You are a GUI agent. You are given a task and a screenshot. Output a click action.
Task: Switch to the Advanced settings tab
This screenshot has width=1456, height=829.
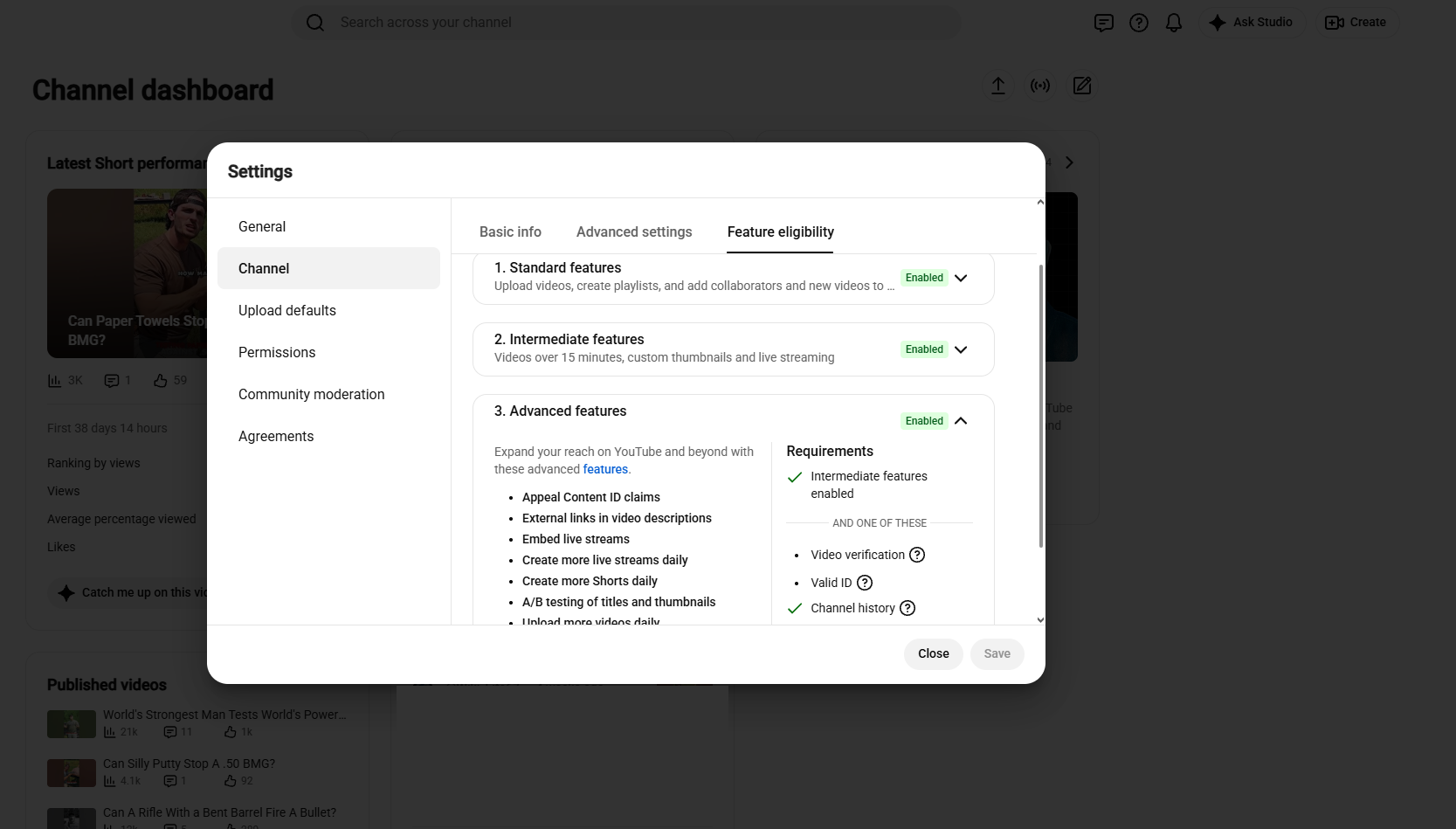tap(634, 231)
